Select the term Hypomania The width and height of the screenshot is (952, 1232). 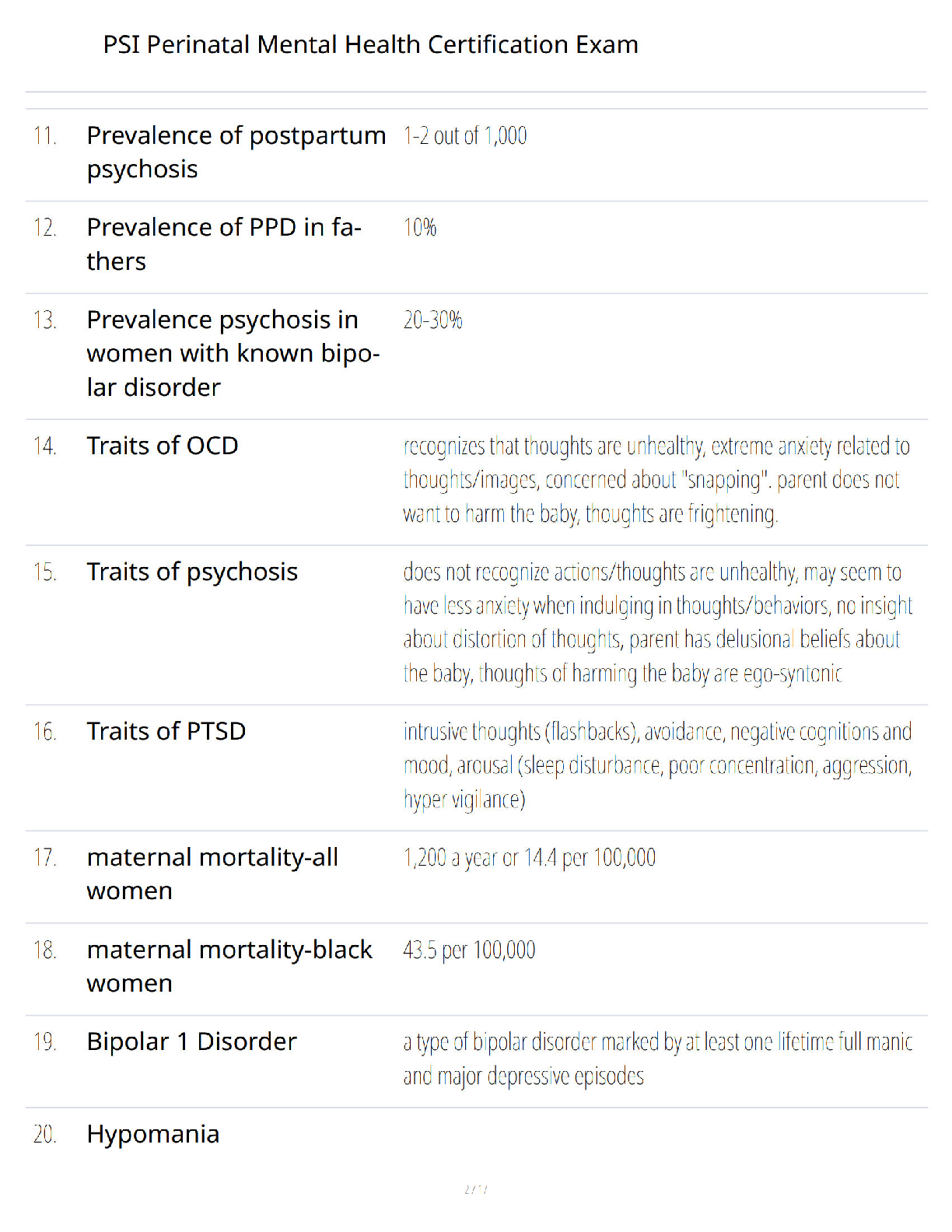[x=152, y=1135]
